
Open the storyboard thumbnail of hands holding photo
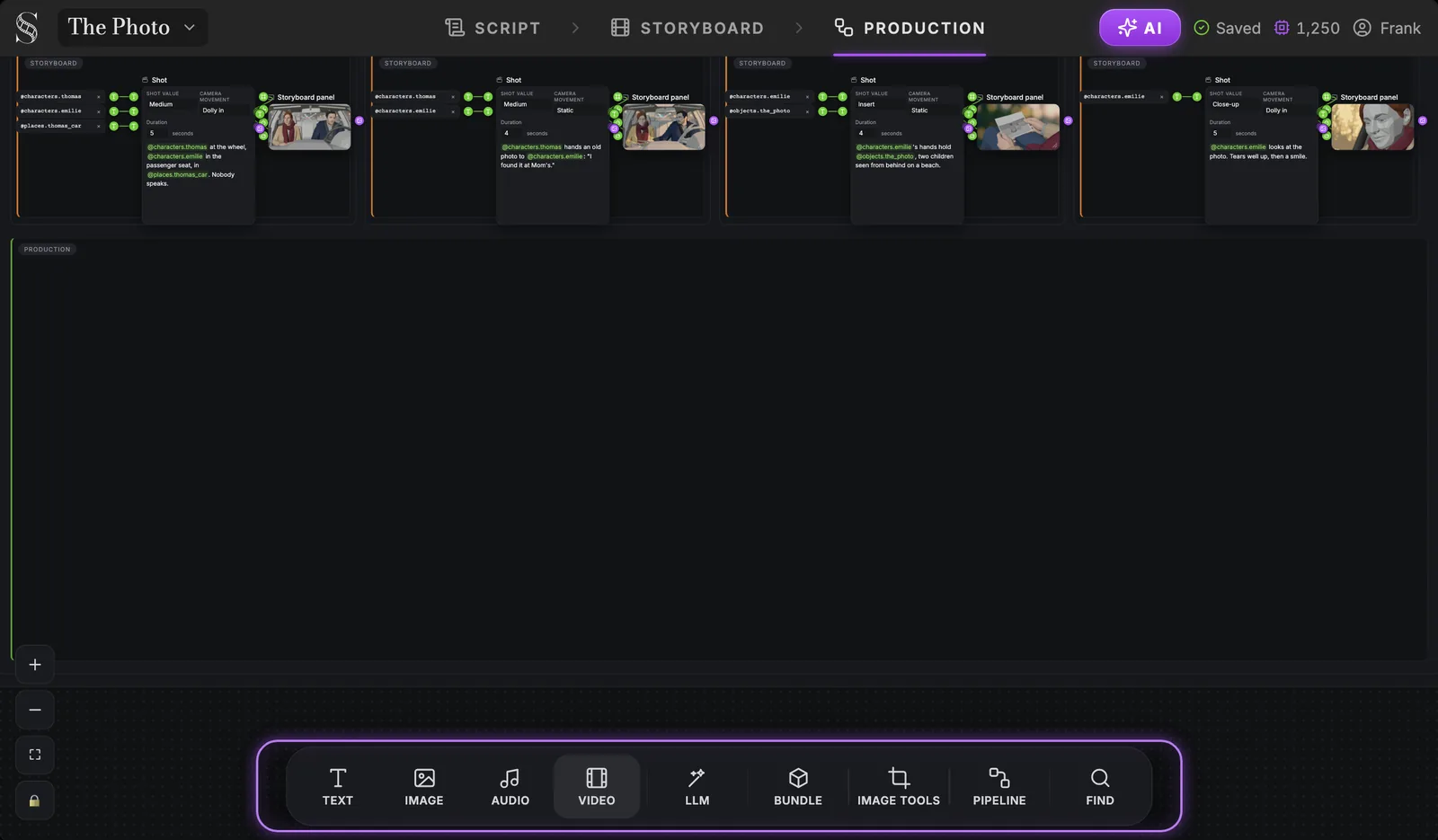click(x=1018, y=127)
